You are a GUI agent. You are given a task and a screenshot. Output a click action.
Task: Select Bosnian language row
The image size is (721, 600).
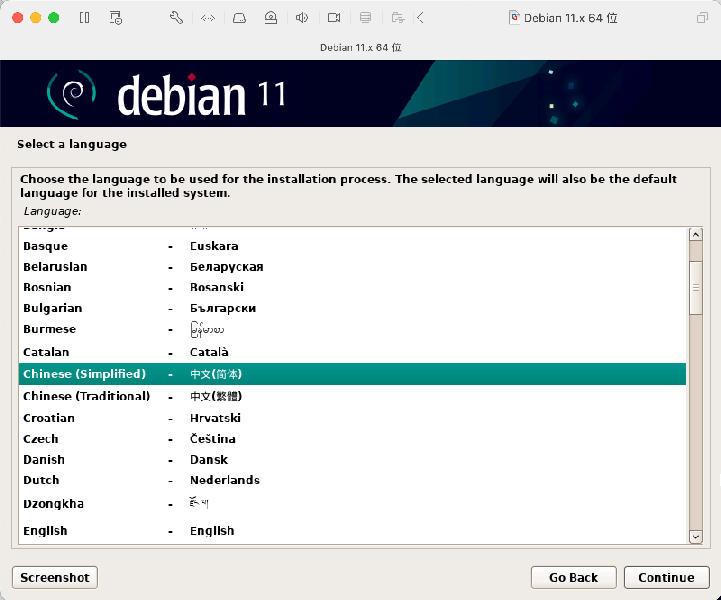(x=352, y=287)
